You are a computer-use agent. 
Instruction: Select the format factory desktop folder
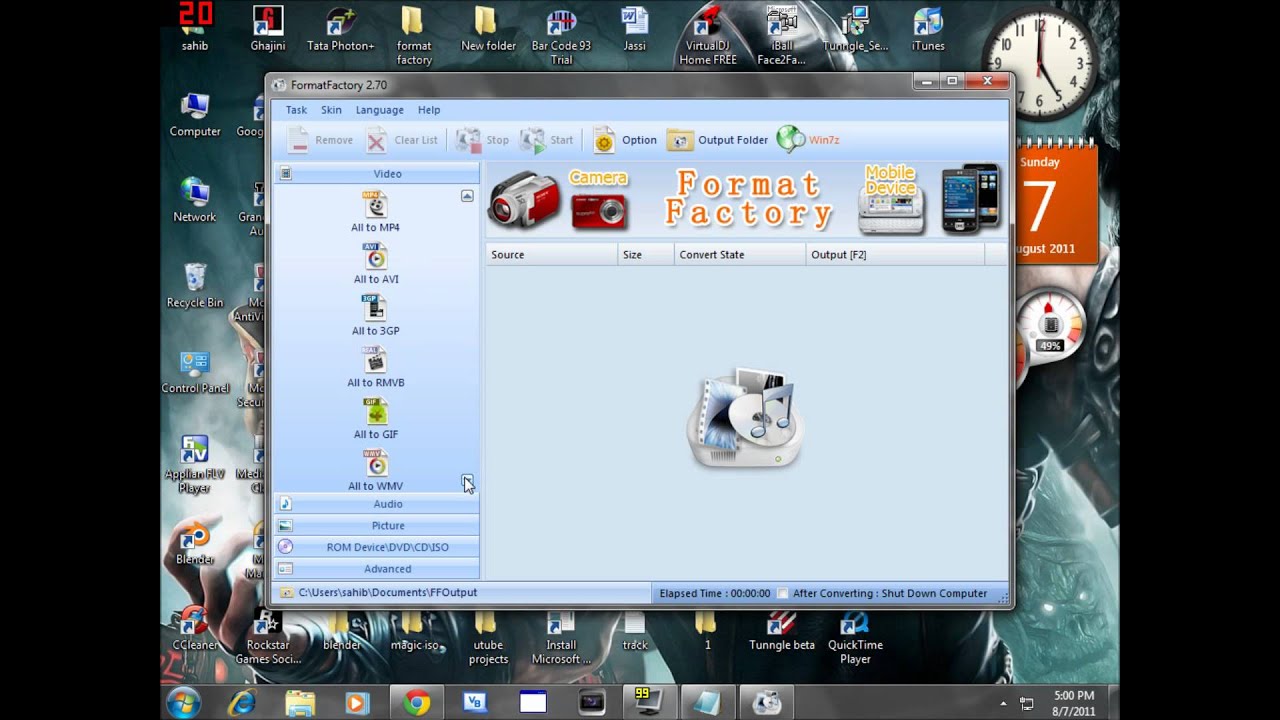coord(414,36)
